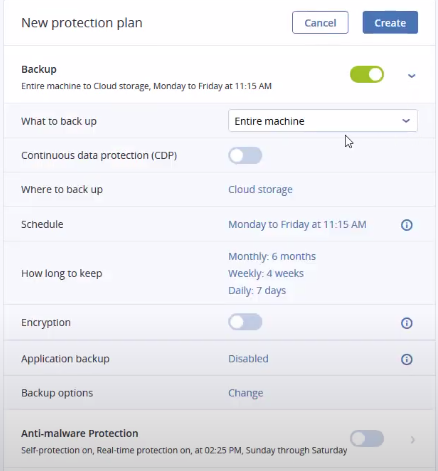Open the Cloud storage destination link
Image resolution: width=438 pixels, height=471 pixels.
[x=260, y=190]
